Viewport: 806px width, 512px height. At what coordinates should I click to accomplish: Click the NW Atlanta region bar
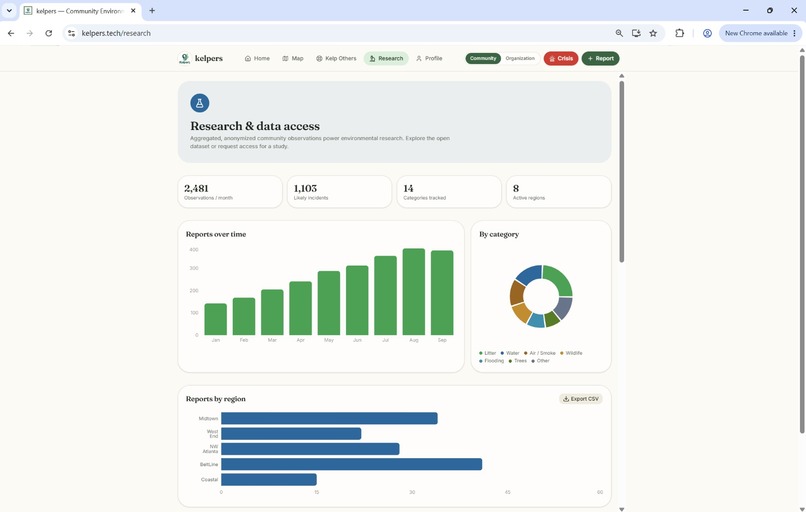(x=310, y=449)
